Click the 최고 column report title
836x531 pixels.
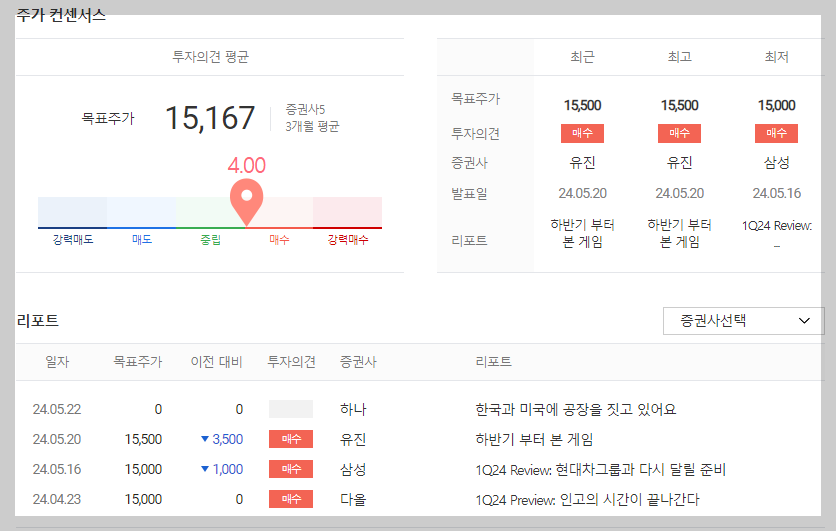point(679,234)
